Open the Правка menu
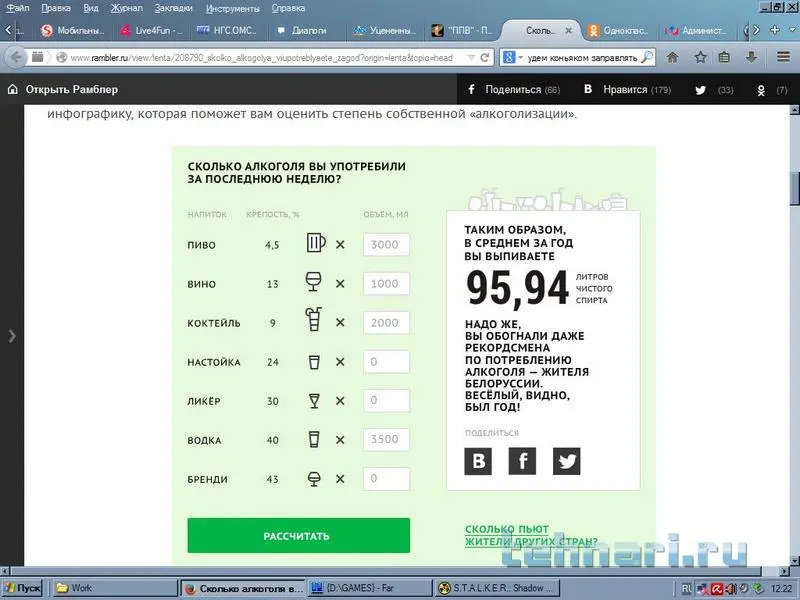The width and height of the screenshot is (800, 600). pos(56,8)
